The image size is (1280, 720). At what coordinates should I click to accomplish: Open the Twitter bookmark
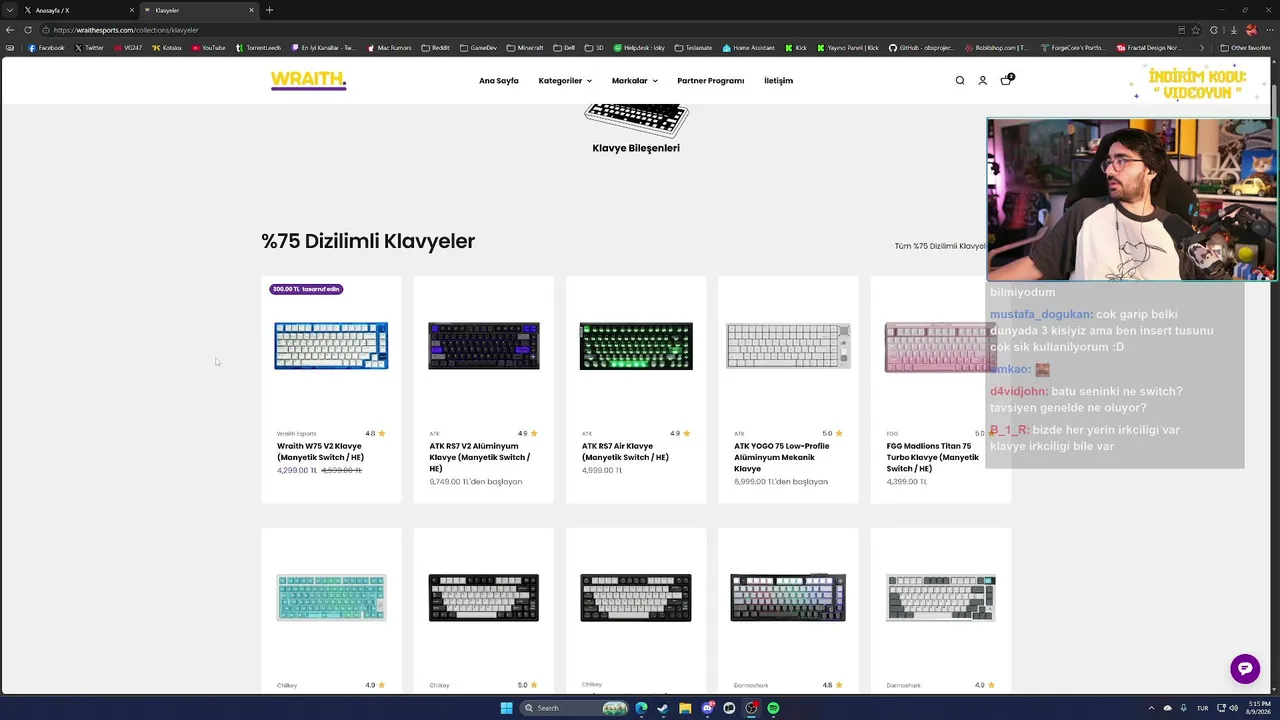click(89, 48)
